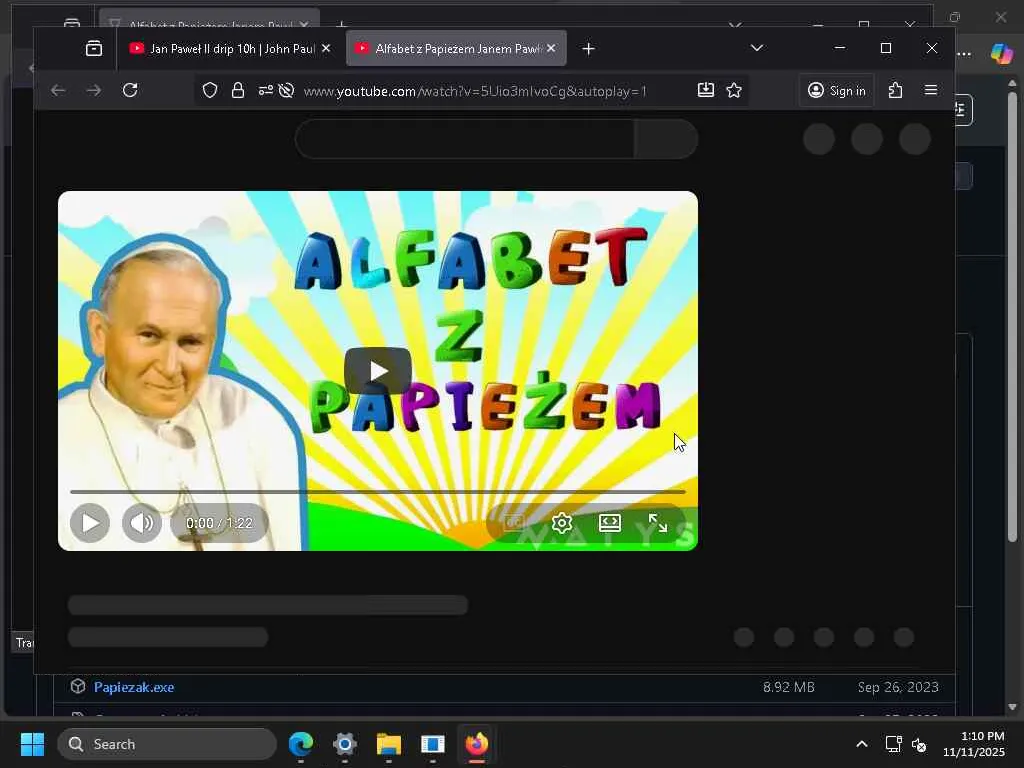Select the Alfabet z Papieżem Janem Pawłem tab
Screen dimensions: 1024x768
click(456, 48)
